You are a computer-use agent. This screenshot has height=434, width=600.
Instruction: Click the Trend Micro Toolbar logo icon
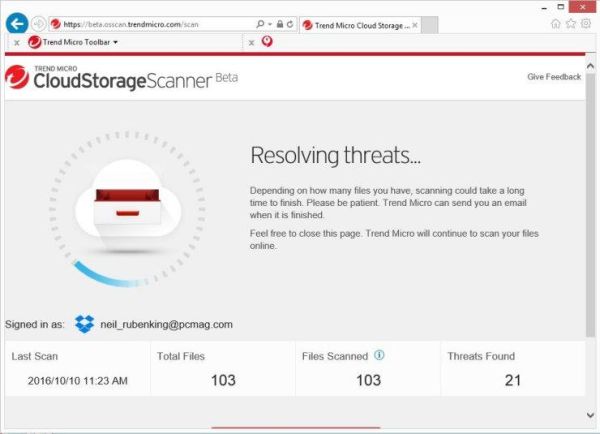click(x=34, y=42)
